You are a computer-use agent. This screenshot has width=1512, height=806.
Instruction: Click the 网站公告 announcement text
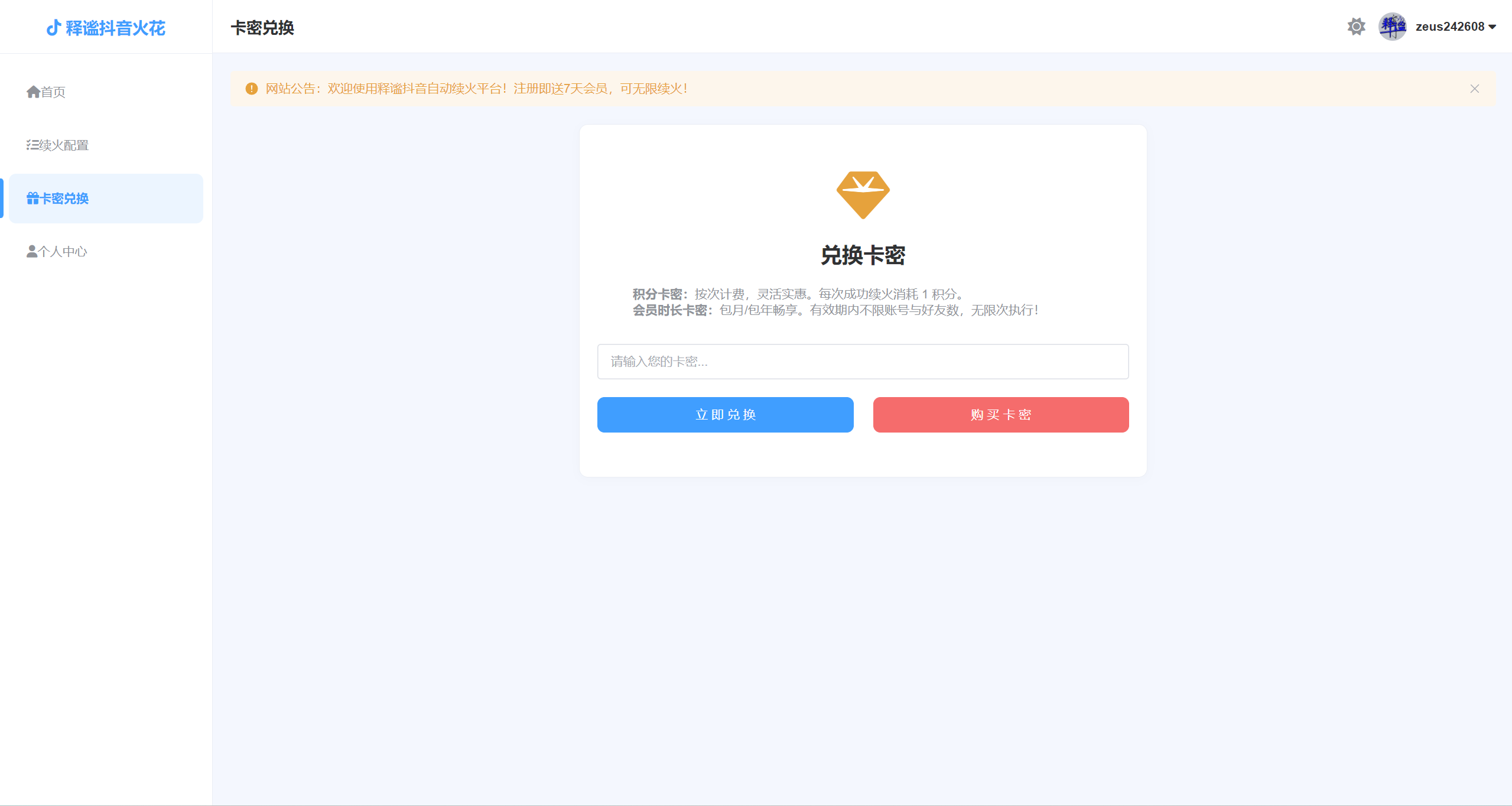(476, 89)
